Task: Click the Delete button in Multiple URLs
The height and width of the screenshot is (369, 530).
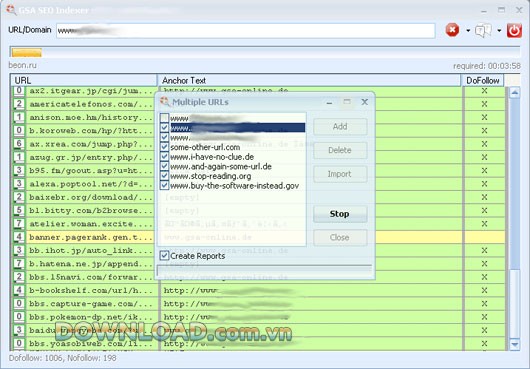Action: (340, 150)
